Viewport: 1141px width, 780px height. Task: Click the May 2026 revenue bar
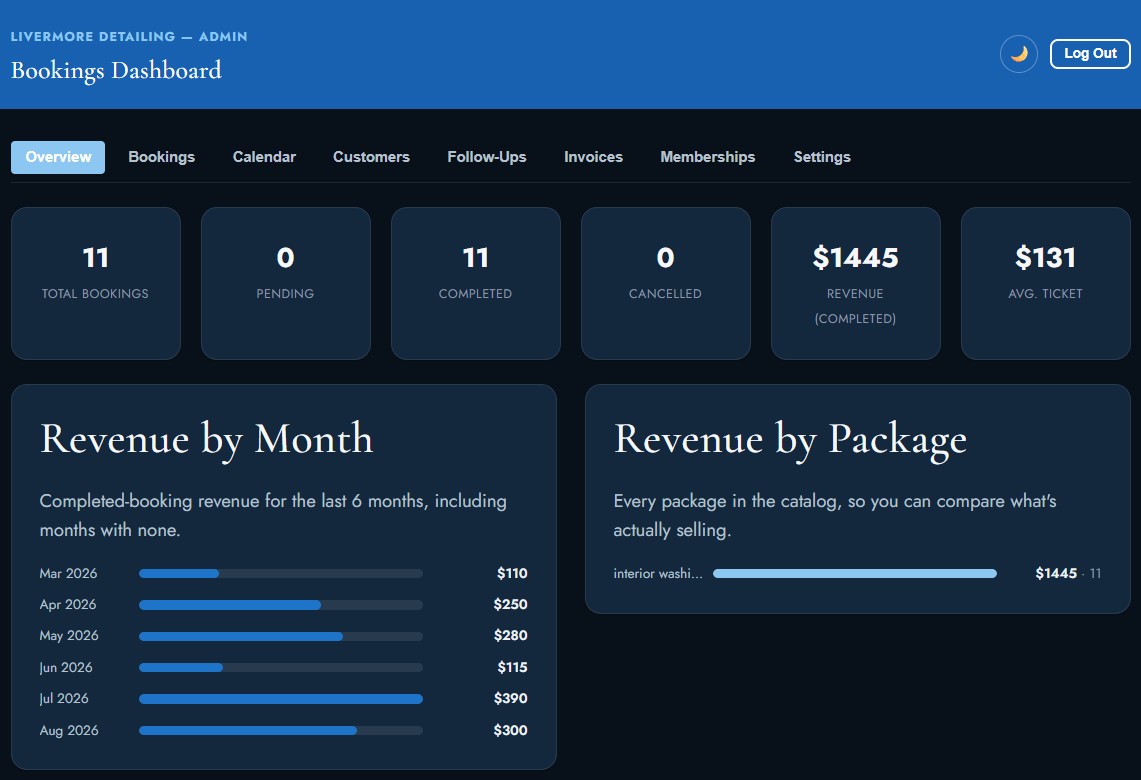[280, 636]
